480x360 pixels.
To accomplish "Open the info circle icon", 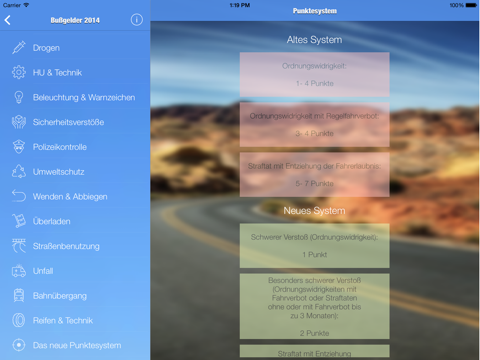I will 136,20.
